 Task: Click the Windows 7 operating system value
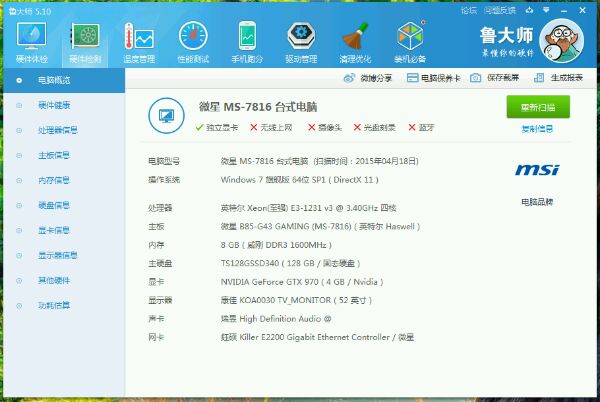[x=300, y=180]
